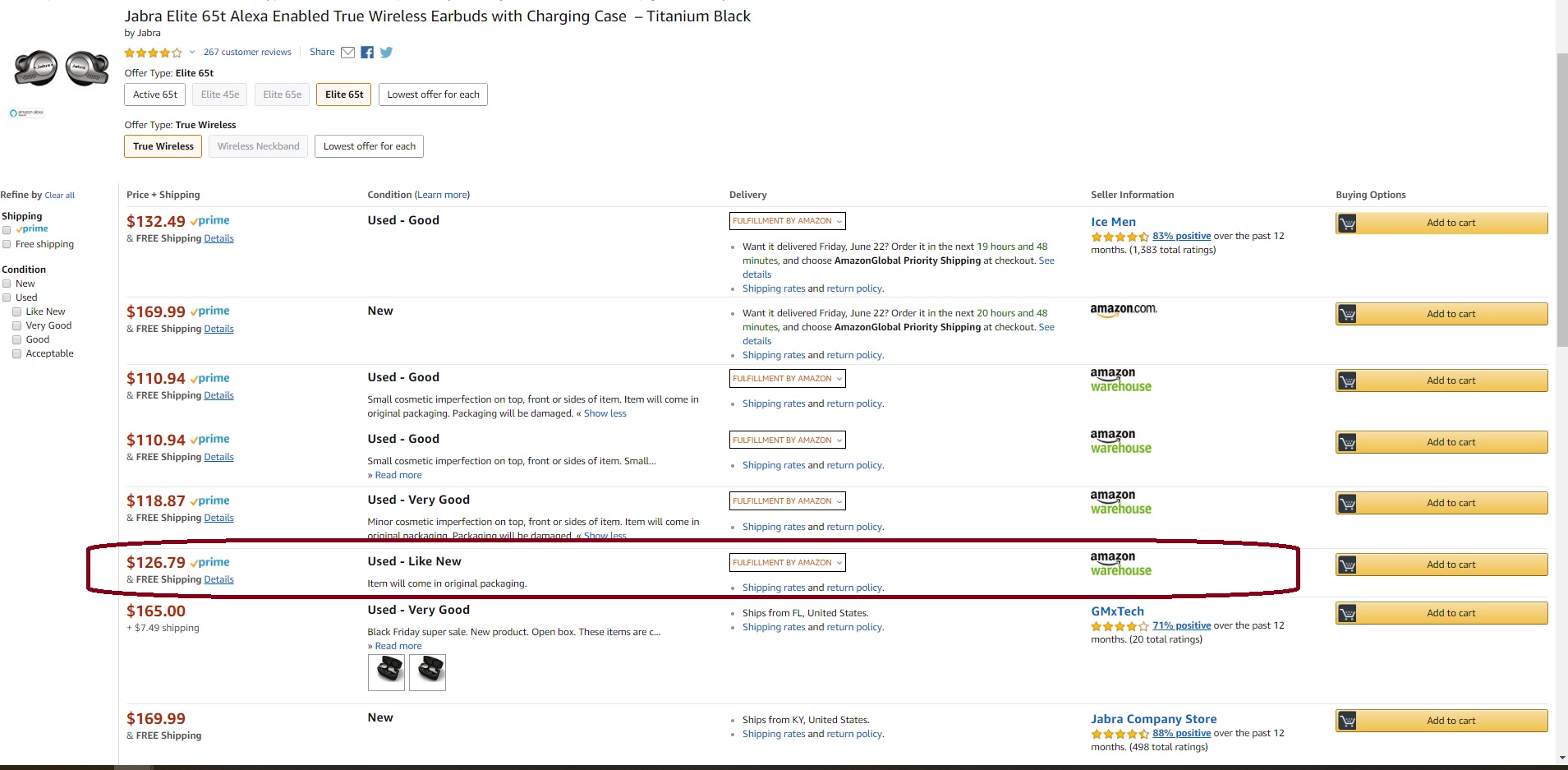
Task: Open the Jabra earbuds product thumbnail
Action: pyautogui.click(x=62, y=69)
